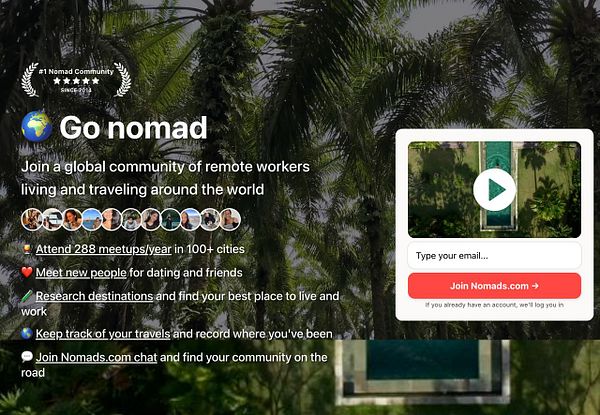Click the pencil emoji beside Research destinations
Viewport: 600px width, 415px height.
point(27,296)
